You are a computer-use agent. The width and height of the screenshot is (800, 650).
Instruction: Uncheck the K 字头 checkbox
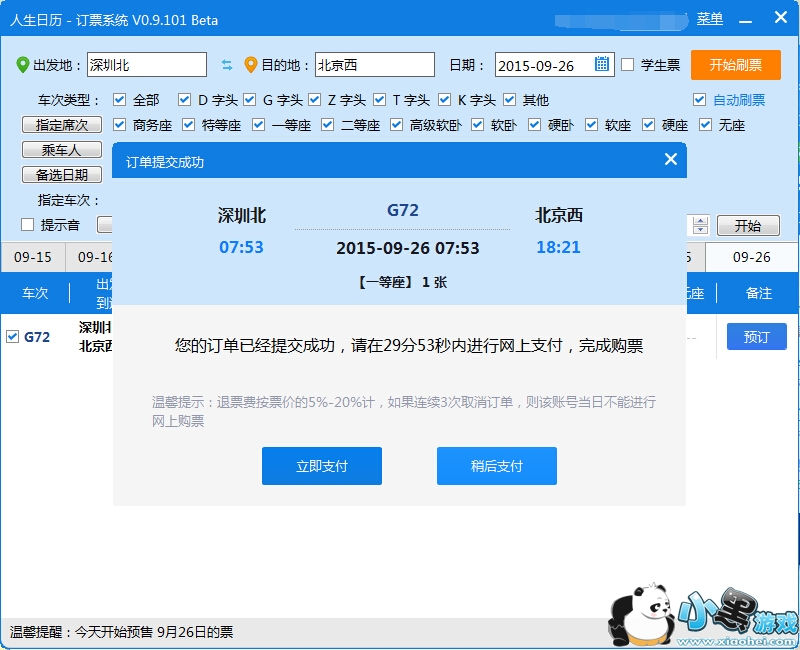pos(445,99)
